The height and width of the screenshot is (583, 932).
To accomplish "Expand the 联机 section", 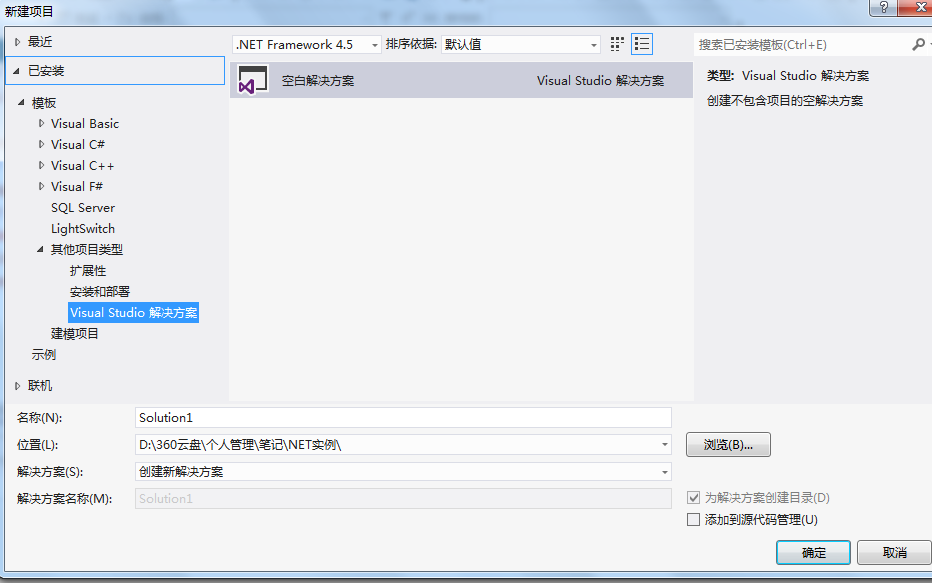I will point(17,386).
